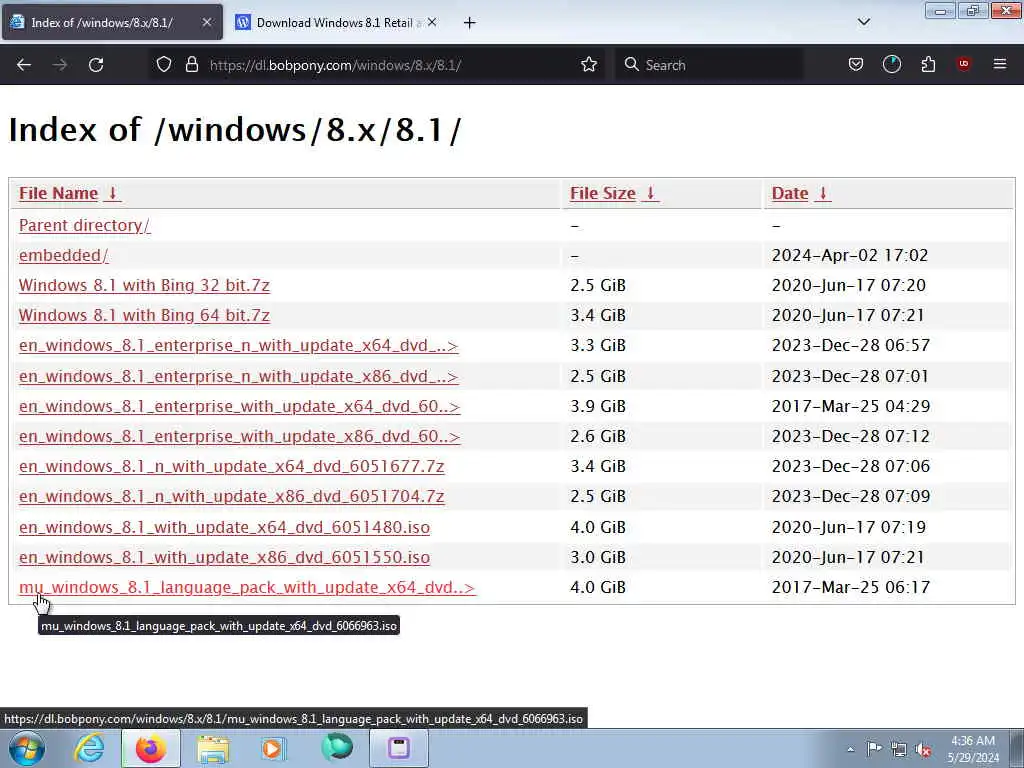
Task: Select the 3.3 GiB file size cell
Action: (598, 345)
